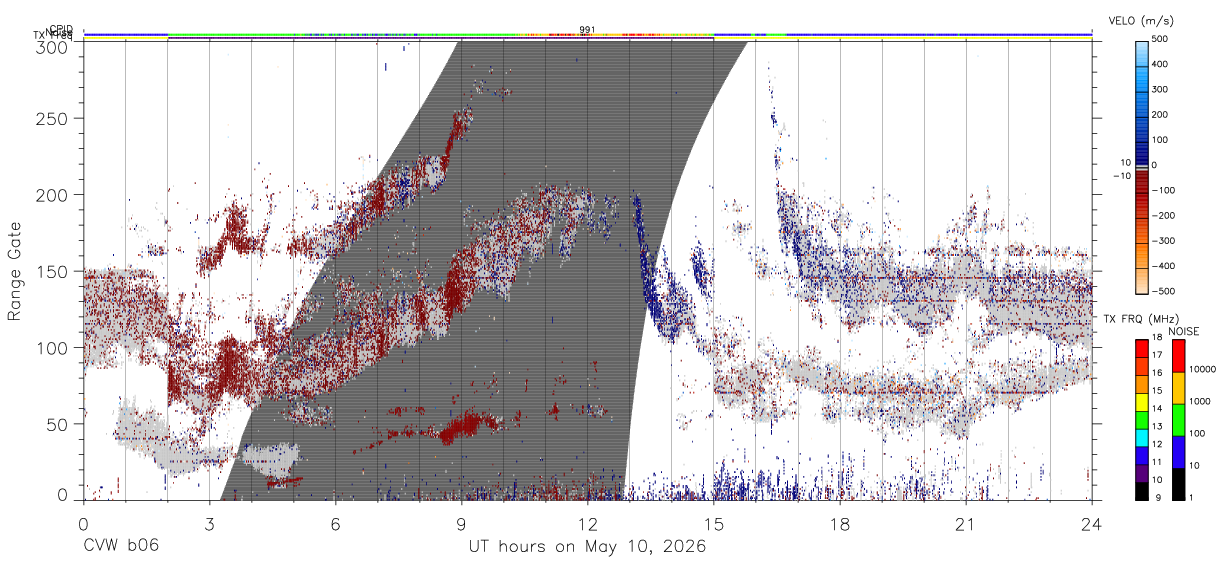Select the yellow 14-15 MHz TX FRQ swatch
This screenshot has width=1228, height=567.
1142,401
